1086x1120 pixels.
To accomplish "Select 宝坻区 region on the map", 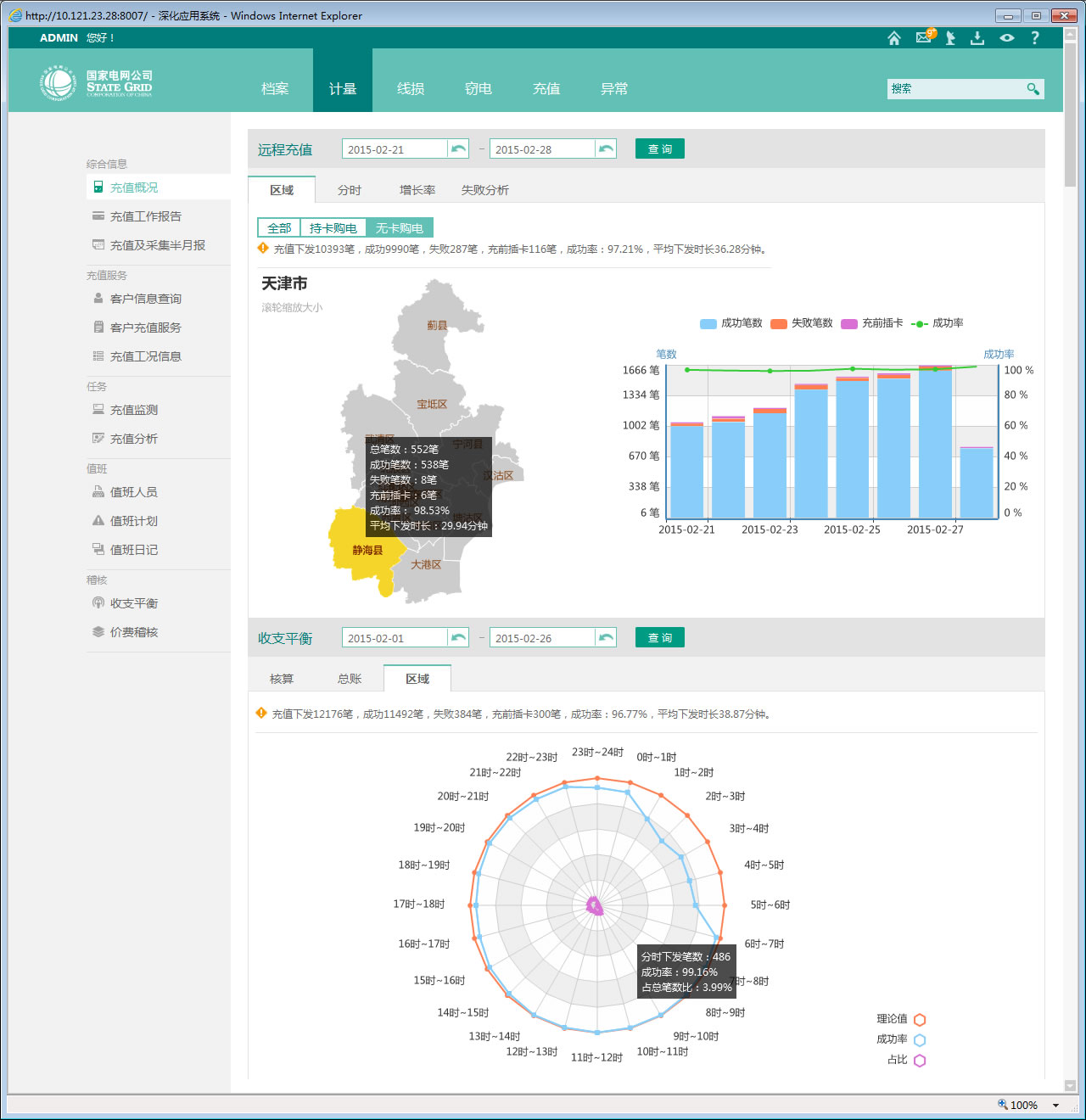I will coord(432,404).
